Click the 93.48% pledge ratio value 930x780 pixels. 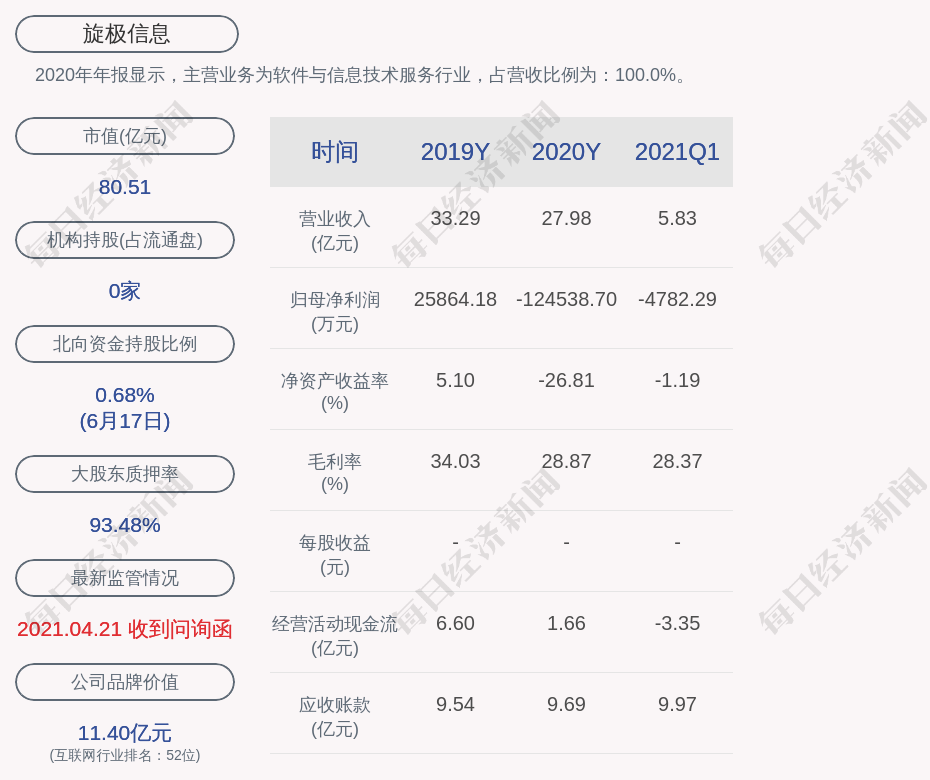pyautogui.click(x=125, y=525)
